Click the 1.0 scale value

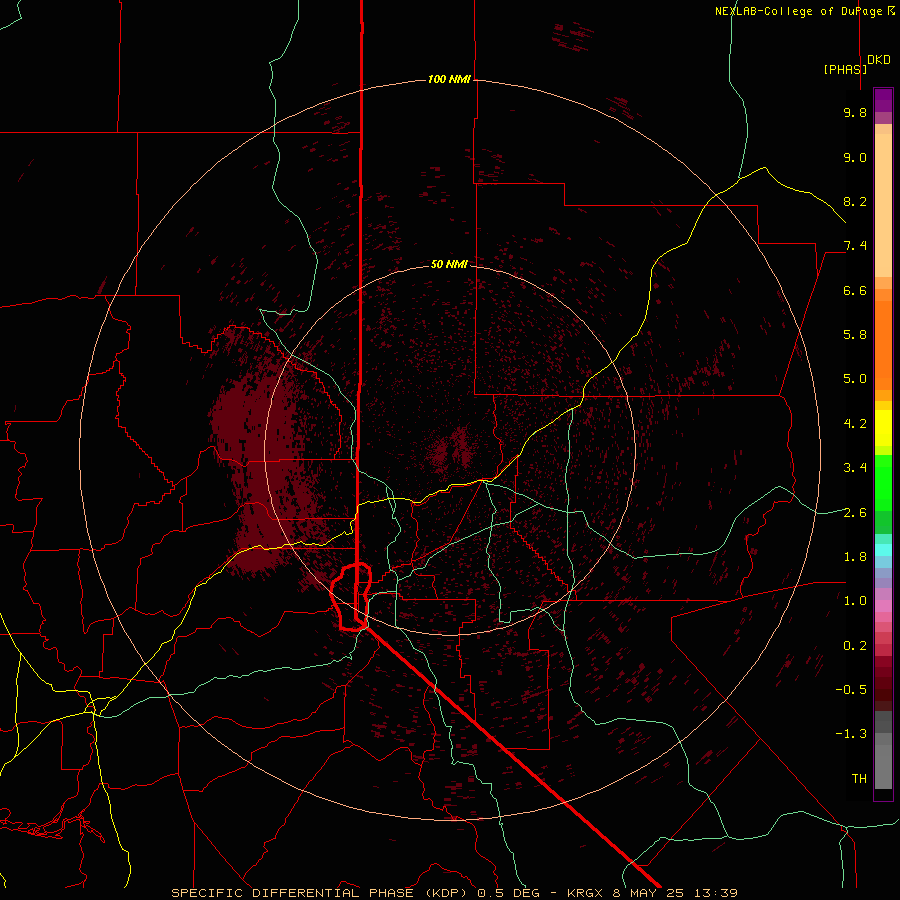855,601
